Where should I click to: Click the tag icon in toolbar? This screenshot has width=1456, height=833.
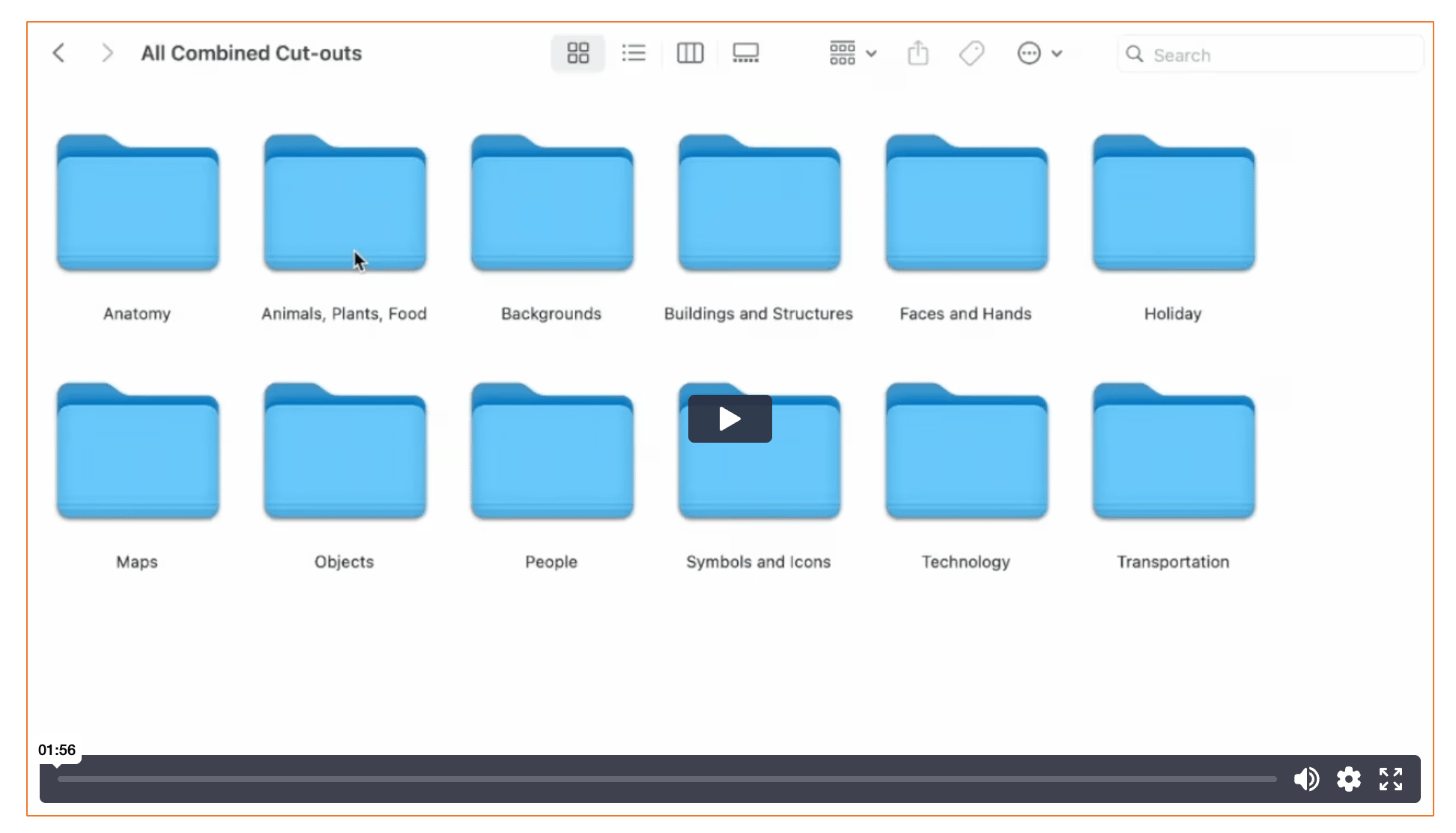(x=971, y=53)
